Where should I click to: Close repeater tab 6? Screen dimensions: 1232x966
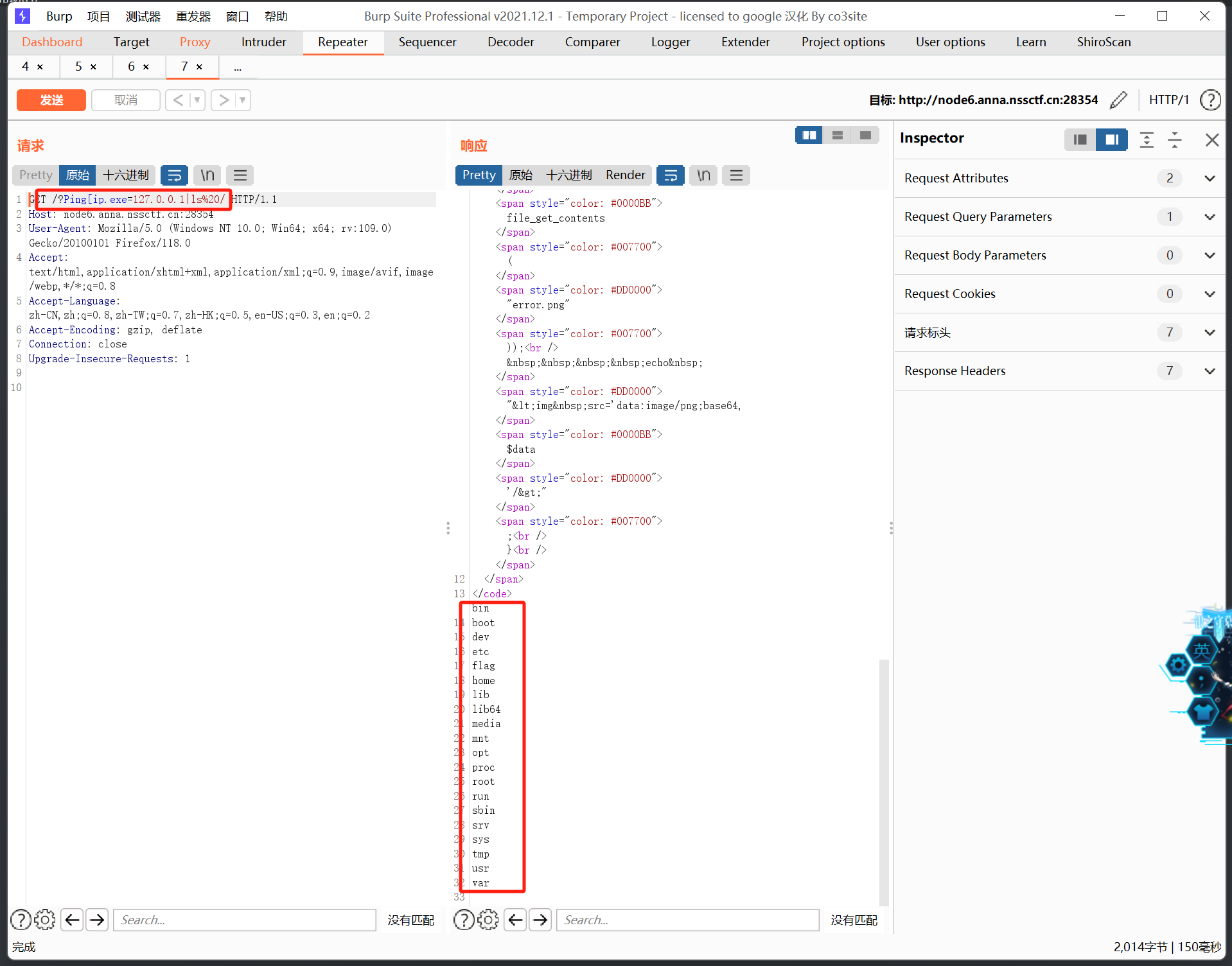pos(146,67)
